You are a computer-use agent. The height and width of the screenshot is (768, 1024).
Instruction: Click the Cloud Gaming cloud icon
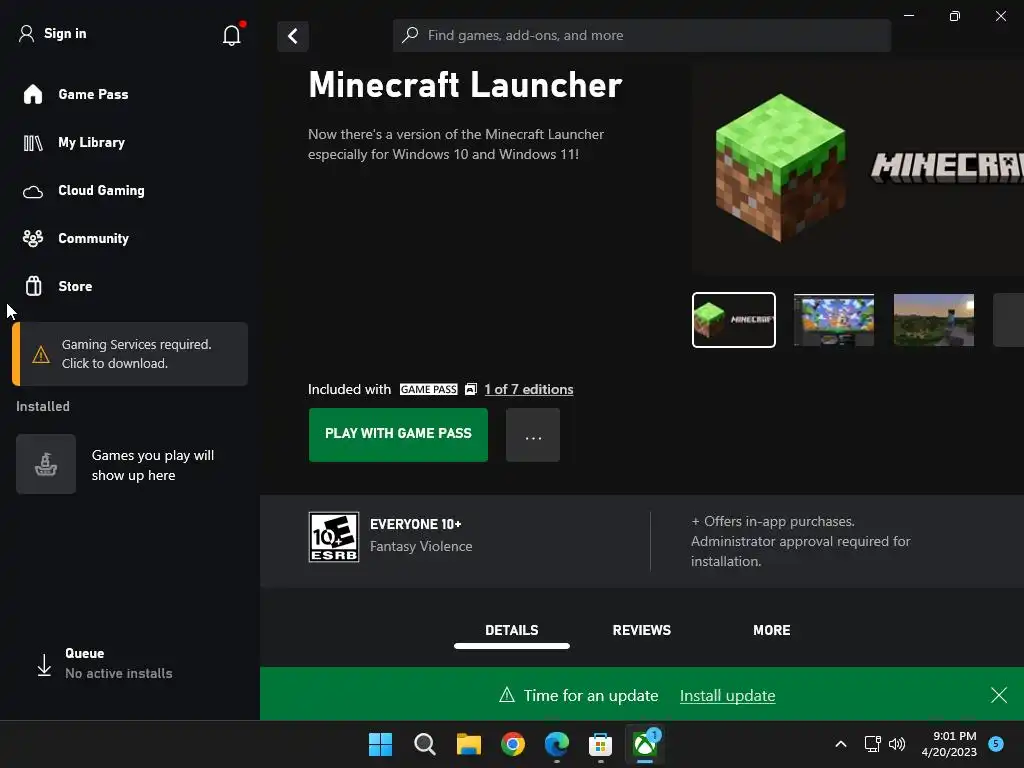33,191
